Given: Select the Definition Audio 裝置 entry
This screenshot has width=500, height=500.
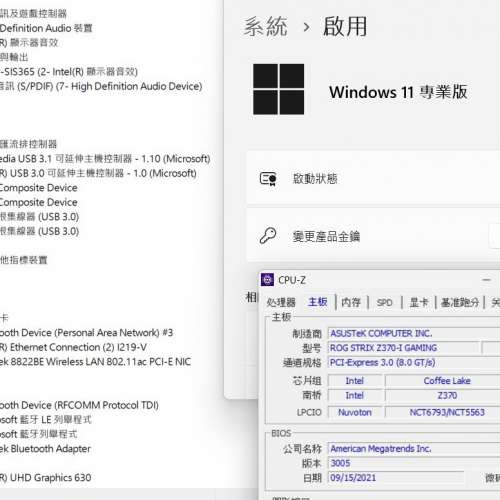Looking at the screenshot, I should 46,28.
